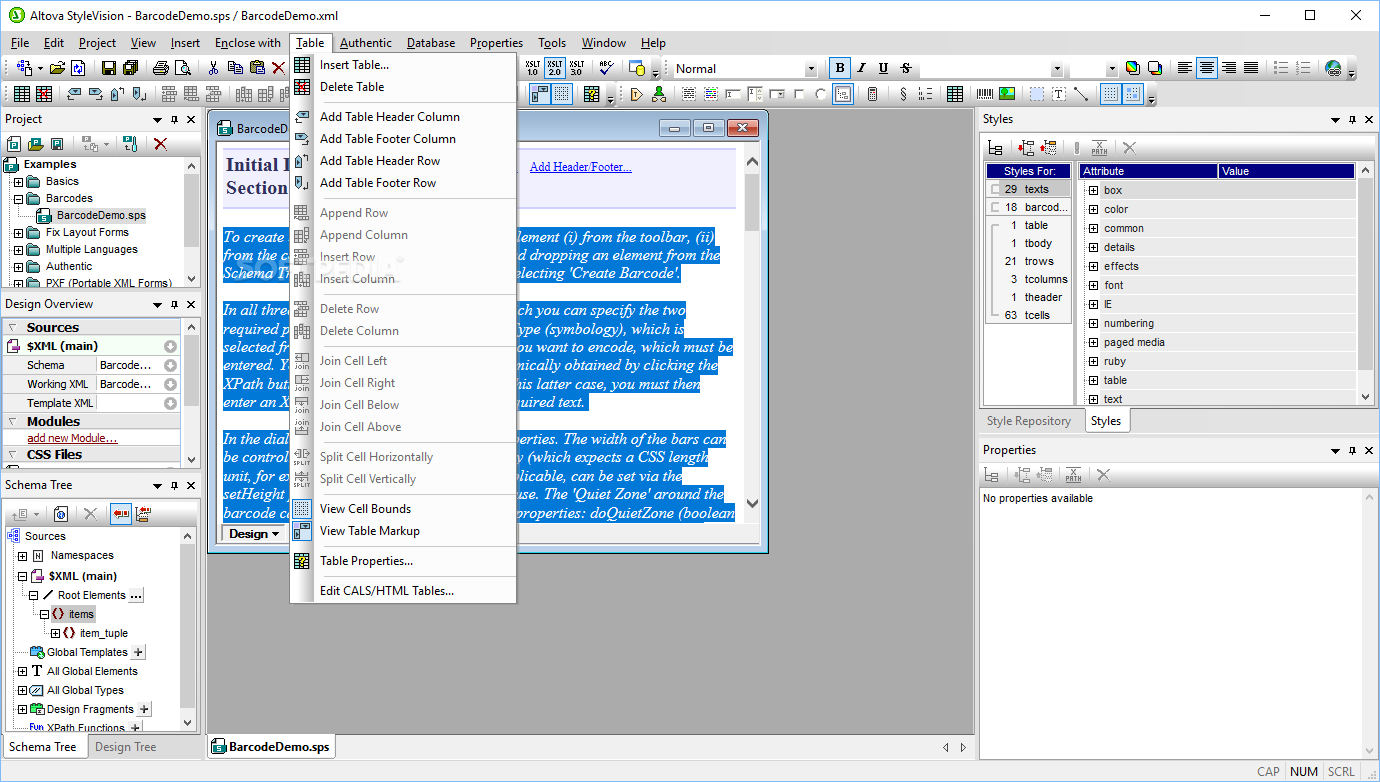Click the hyperlink globe icon
The height and width of the screenshot is (782, 1380).
pyautogui.click(x=1333, y=68)
